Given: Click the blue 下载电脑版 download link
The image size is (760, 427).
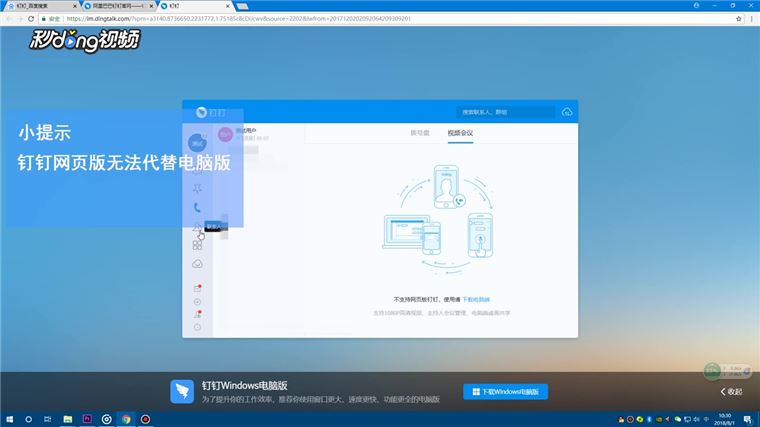Looking at the screenshot, I should click(476, 300).
